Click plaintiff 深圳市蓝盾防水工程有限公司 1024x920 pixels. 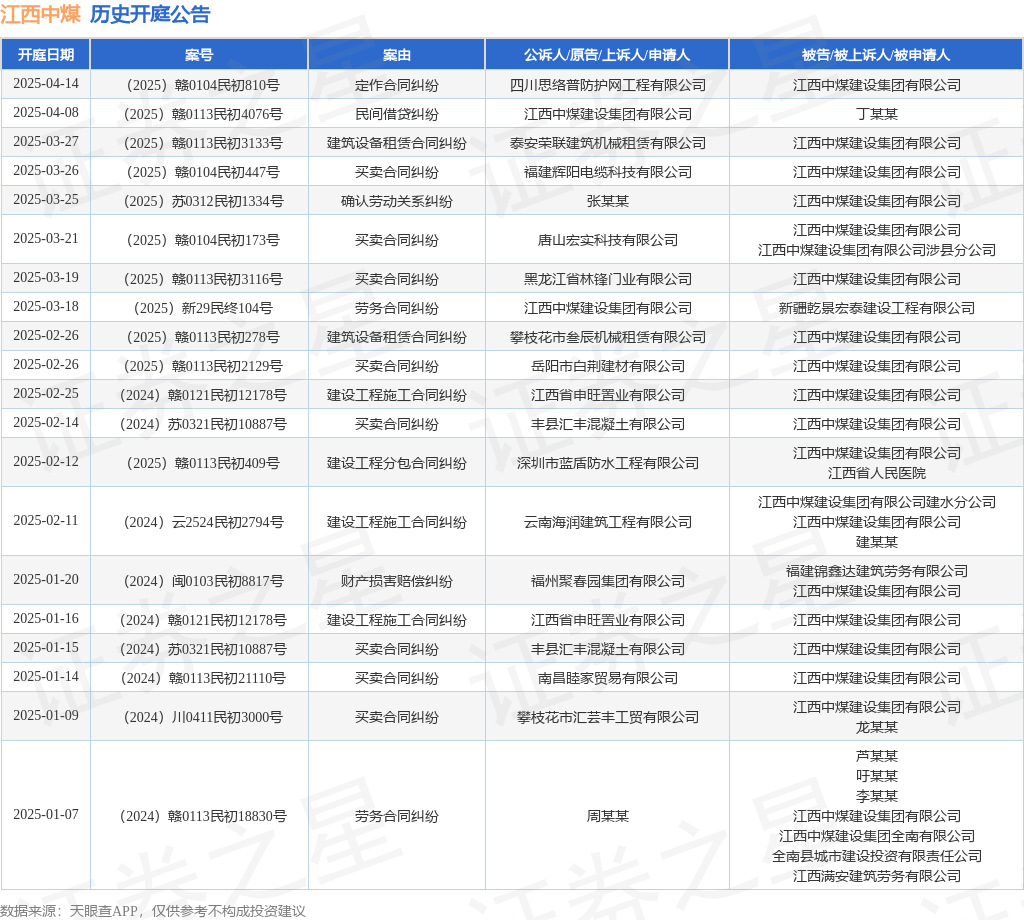click(x=607, y=464)
